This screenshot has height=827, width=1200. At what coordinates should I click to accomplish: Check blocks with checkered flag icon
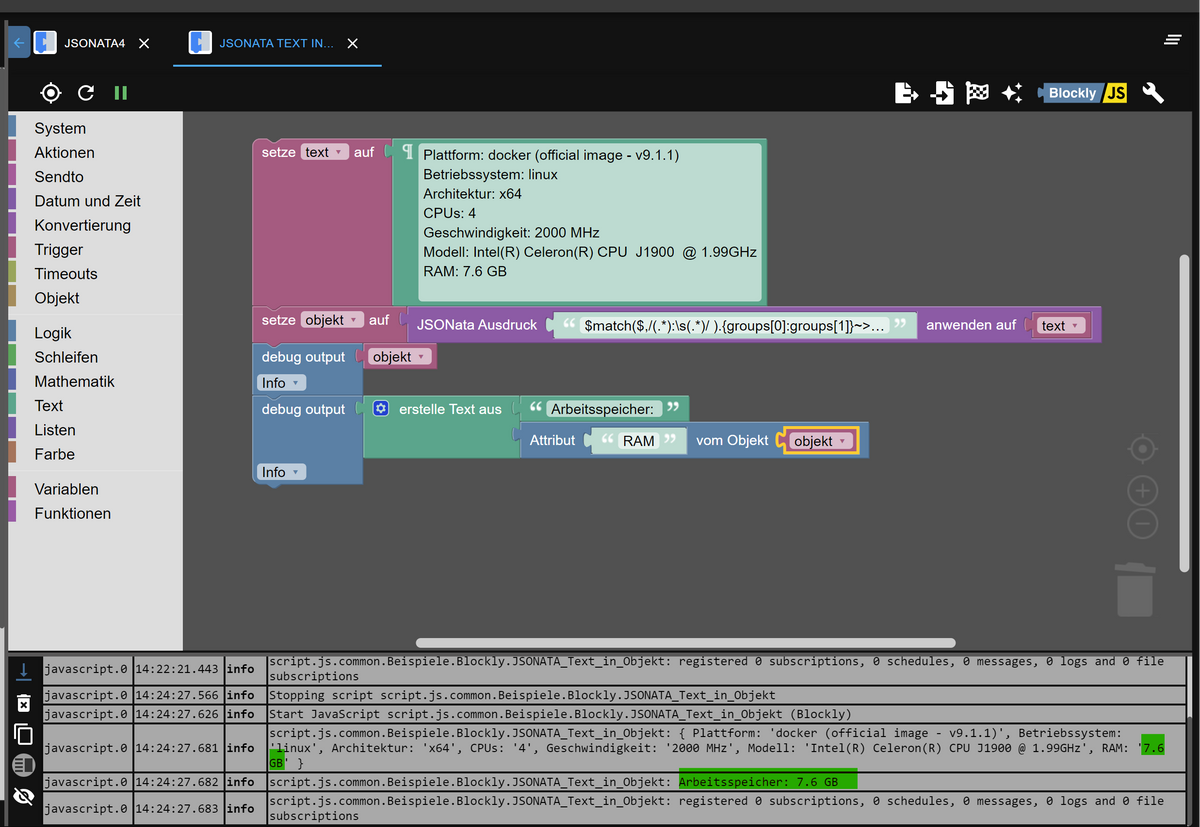[x=977, y=93]
